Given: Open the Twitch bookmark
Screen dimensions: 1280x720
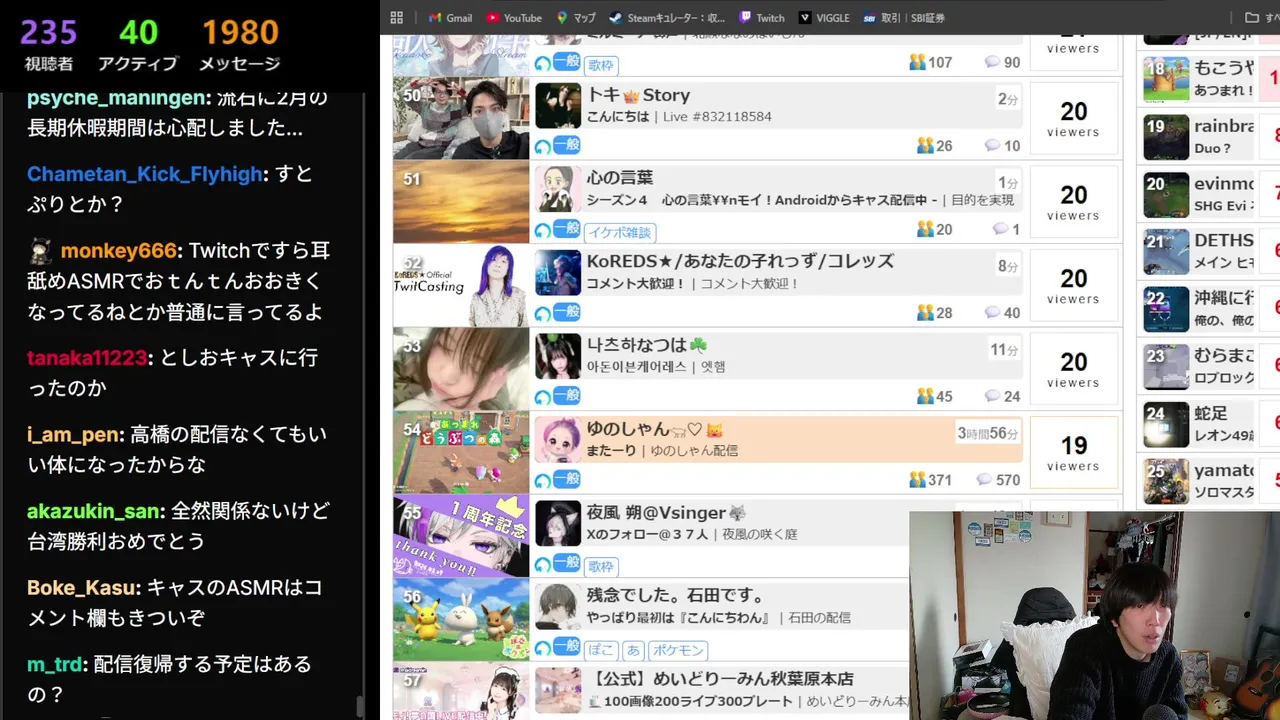Looking at the screenshot, I should point(762,17).
